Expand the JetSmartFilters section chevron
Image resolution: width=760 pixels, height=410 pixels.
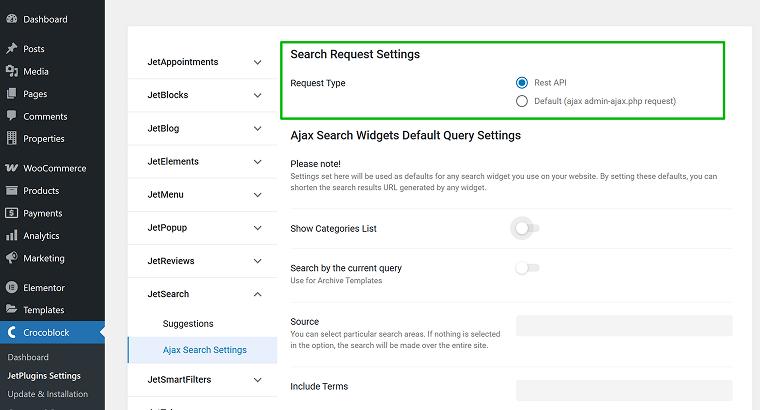coord(257,380)
